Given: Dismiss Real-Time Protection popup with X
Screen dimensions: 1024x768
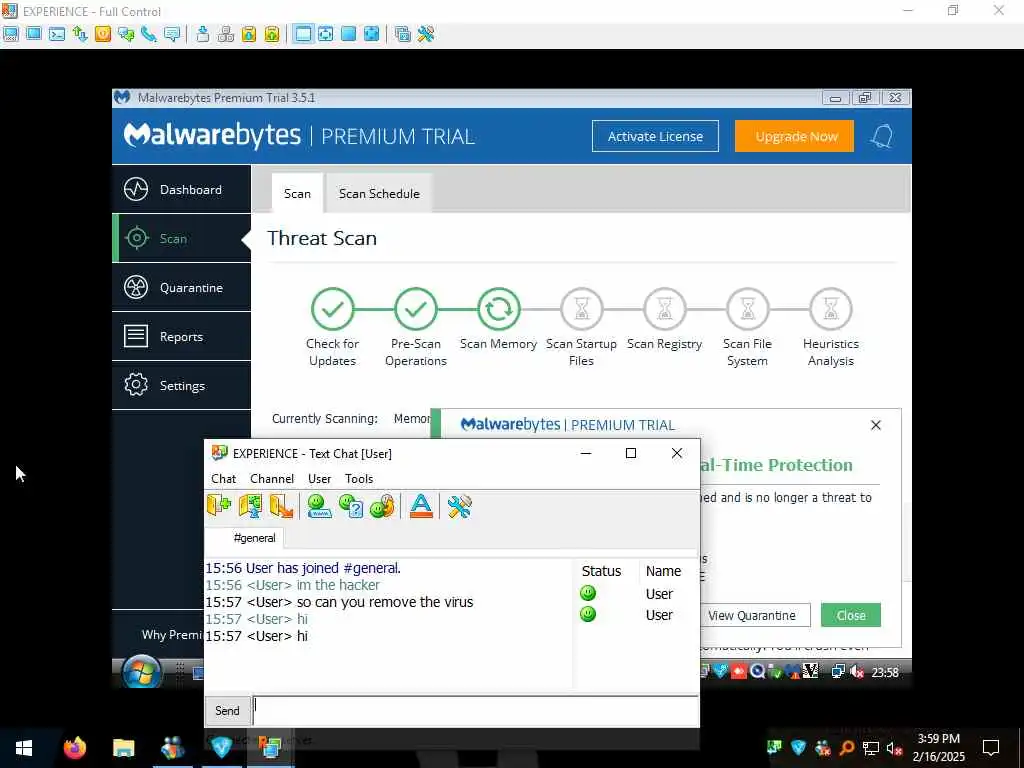Looking at the screenshot, I should tap(876, 425).
